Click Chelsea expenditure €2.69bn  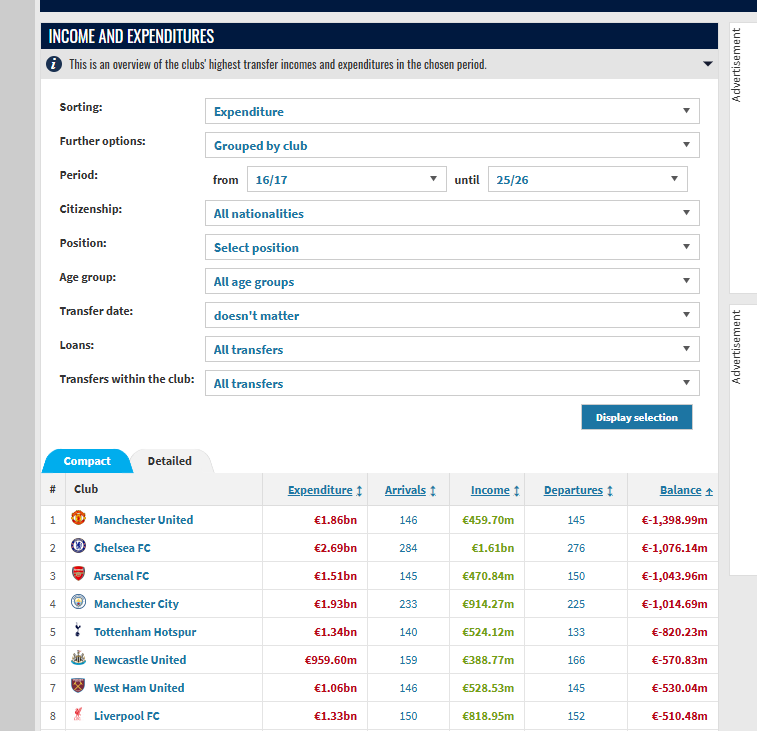click(x=335, y=548)
